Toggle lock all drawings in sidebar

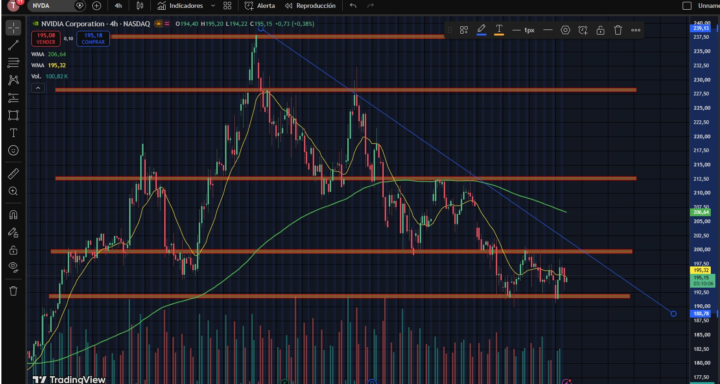pos(13,250)
